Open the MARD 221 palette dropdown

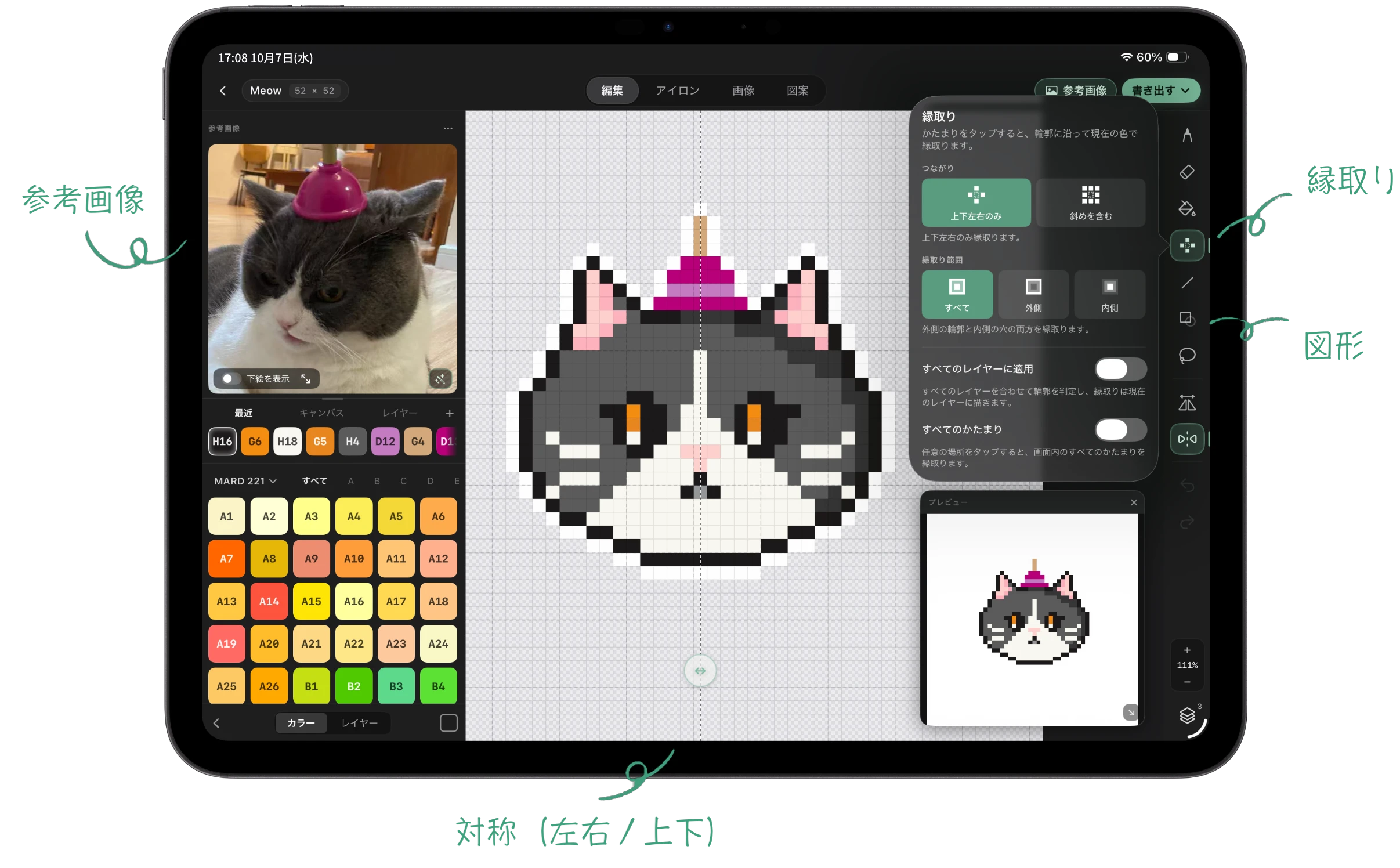click(245, 481)
